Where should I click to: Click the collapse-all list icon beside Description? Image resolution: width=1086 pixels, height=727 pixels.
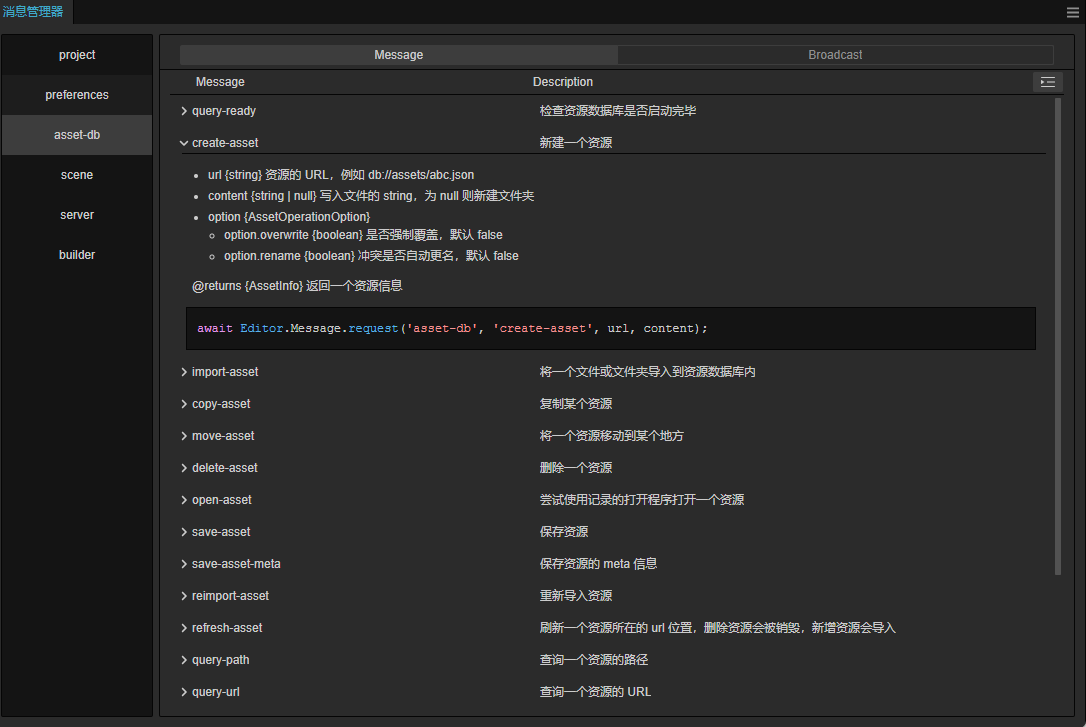point(1048,82)
